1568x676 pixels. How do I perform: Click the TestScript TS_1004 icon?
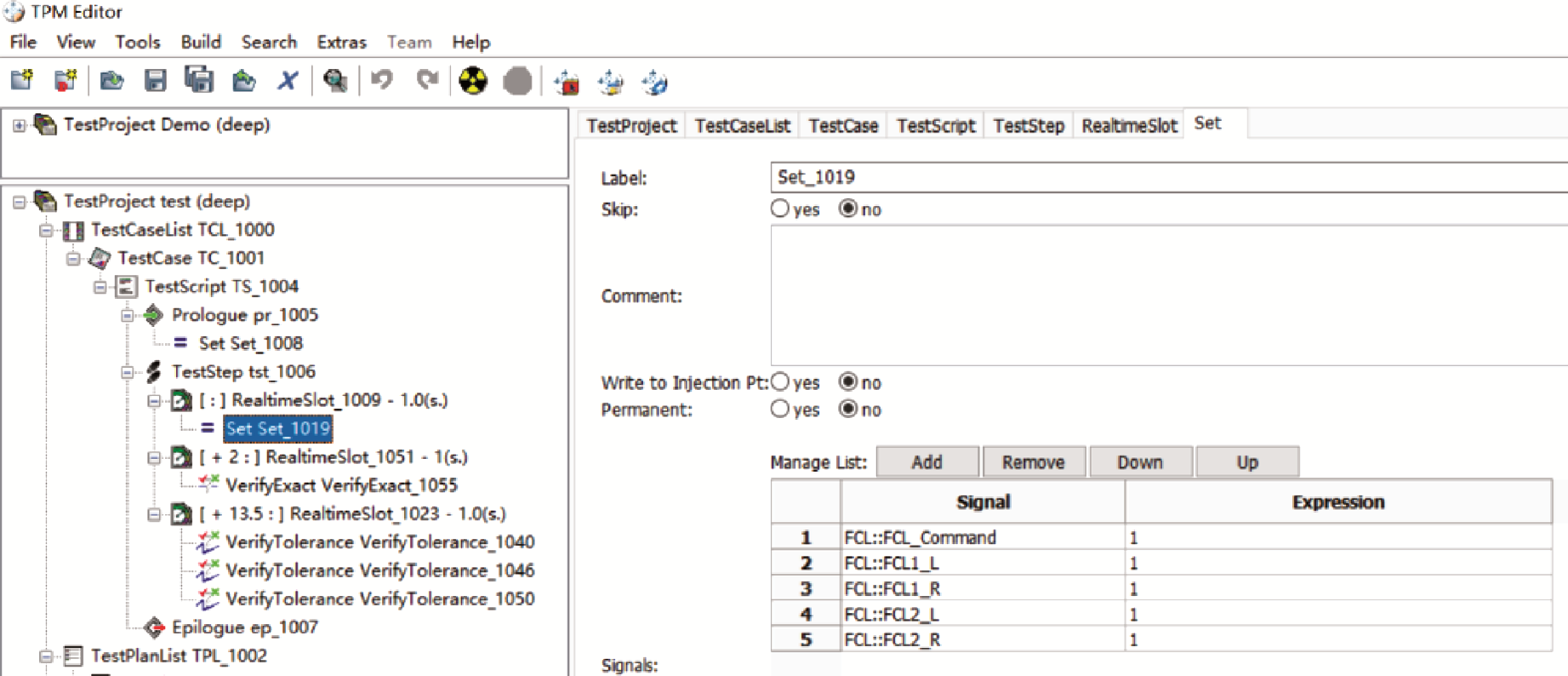tap(127, 287)
